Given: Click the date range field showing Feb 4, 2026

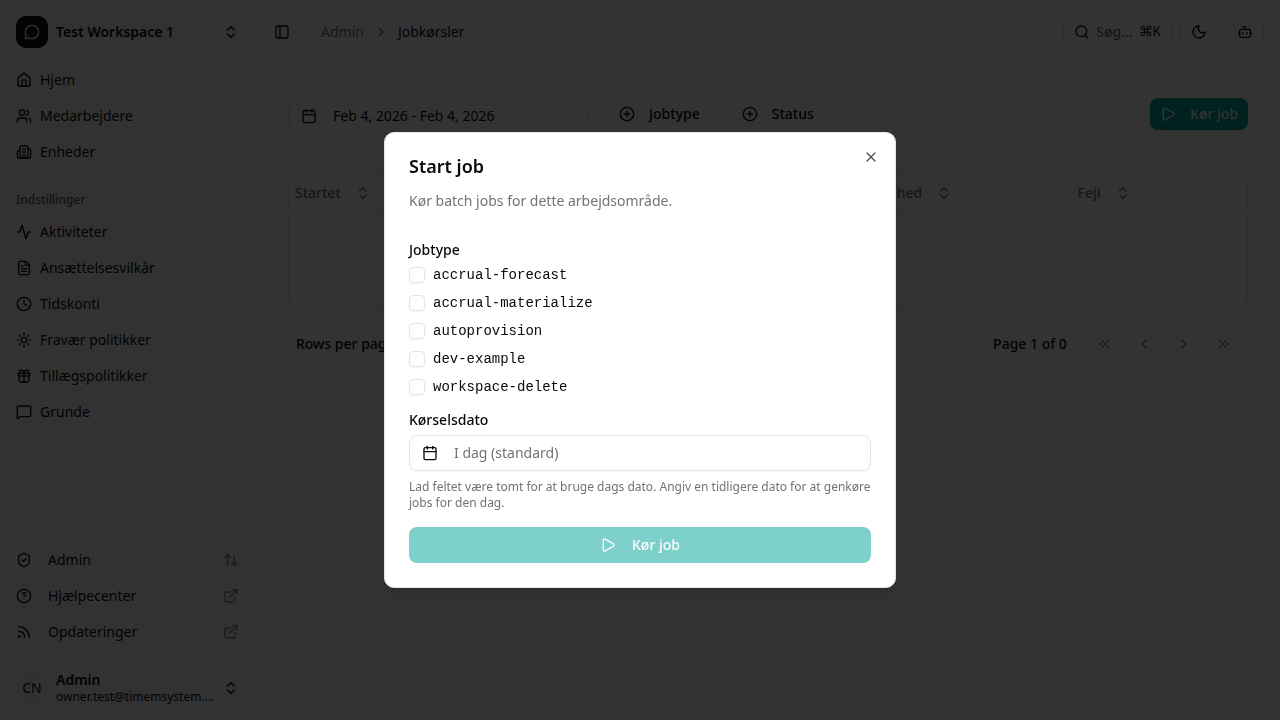Looking at the screenshot, I should [437, 115].
